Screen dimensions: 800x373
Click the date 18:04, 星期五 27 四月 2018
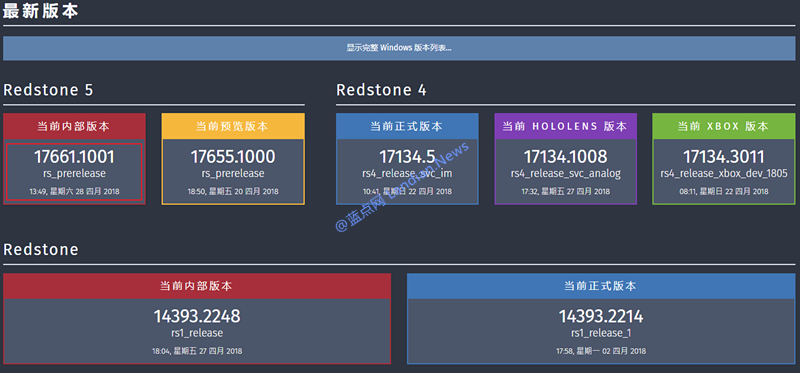[197, 351]
